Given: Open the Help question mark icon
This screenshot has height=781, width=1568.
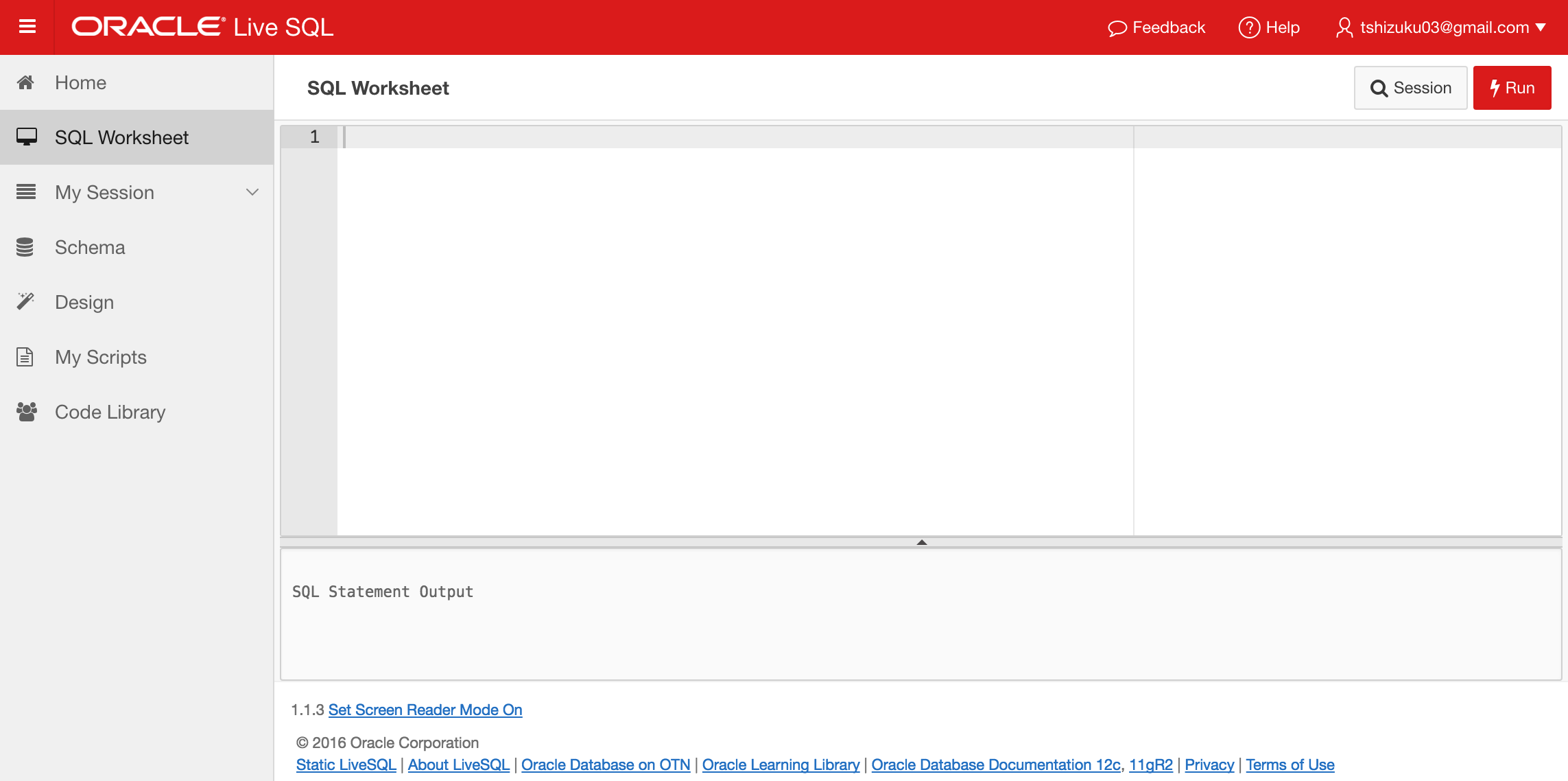Looking at the screenshot, I should (1250, 27).
